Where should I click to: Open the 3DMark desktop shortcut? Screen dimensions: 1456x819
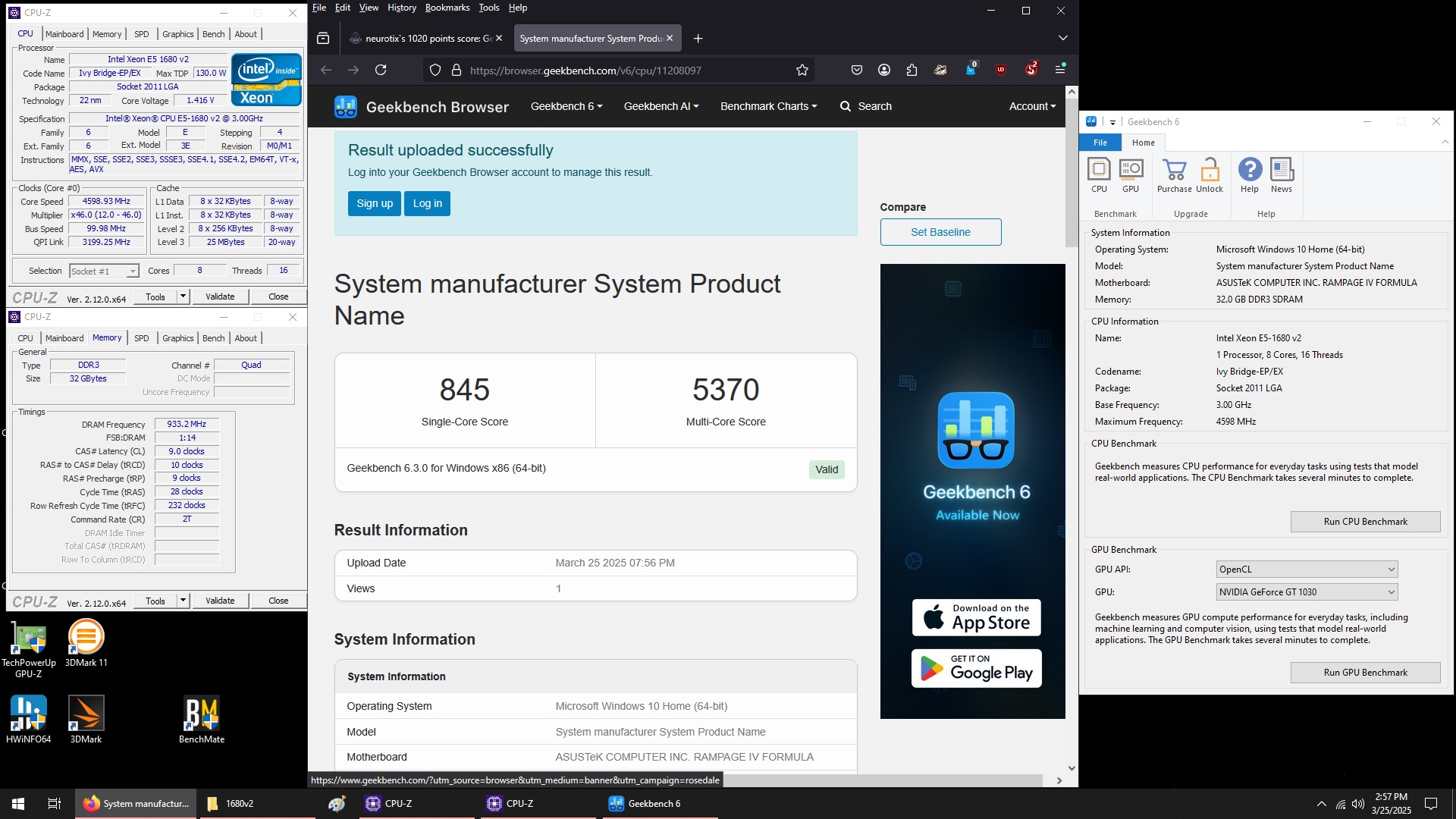(86, 720)
